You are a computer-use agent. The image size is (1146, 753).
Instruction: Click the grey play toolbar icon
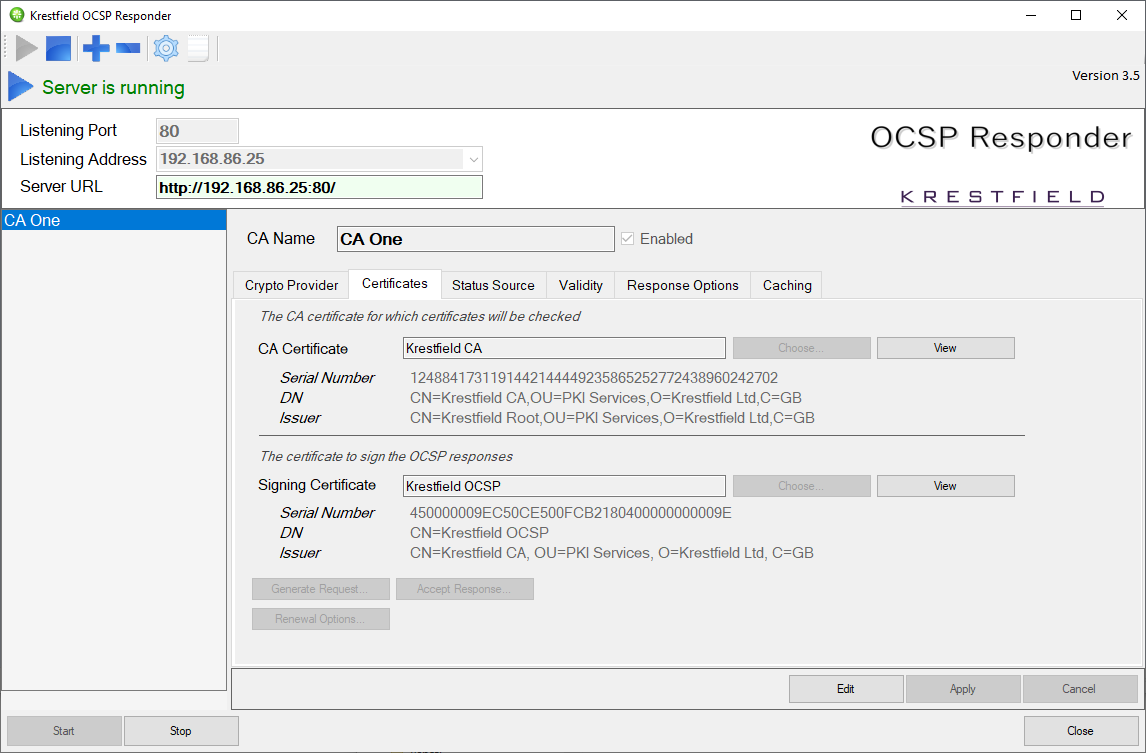[x=26, y=48]
